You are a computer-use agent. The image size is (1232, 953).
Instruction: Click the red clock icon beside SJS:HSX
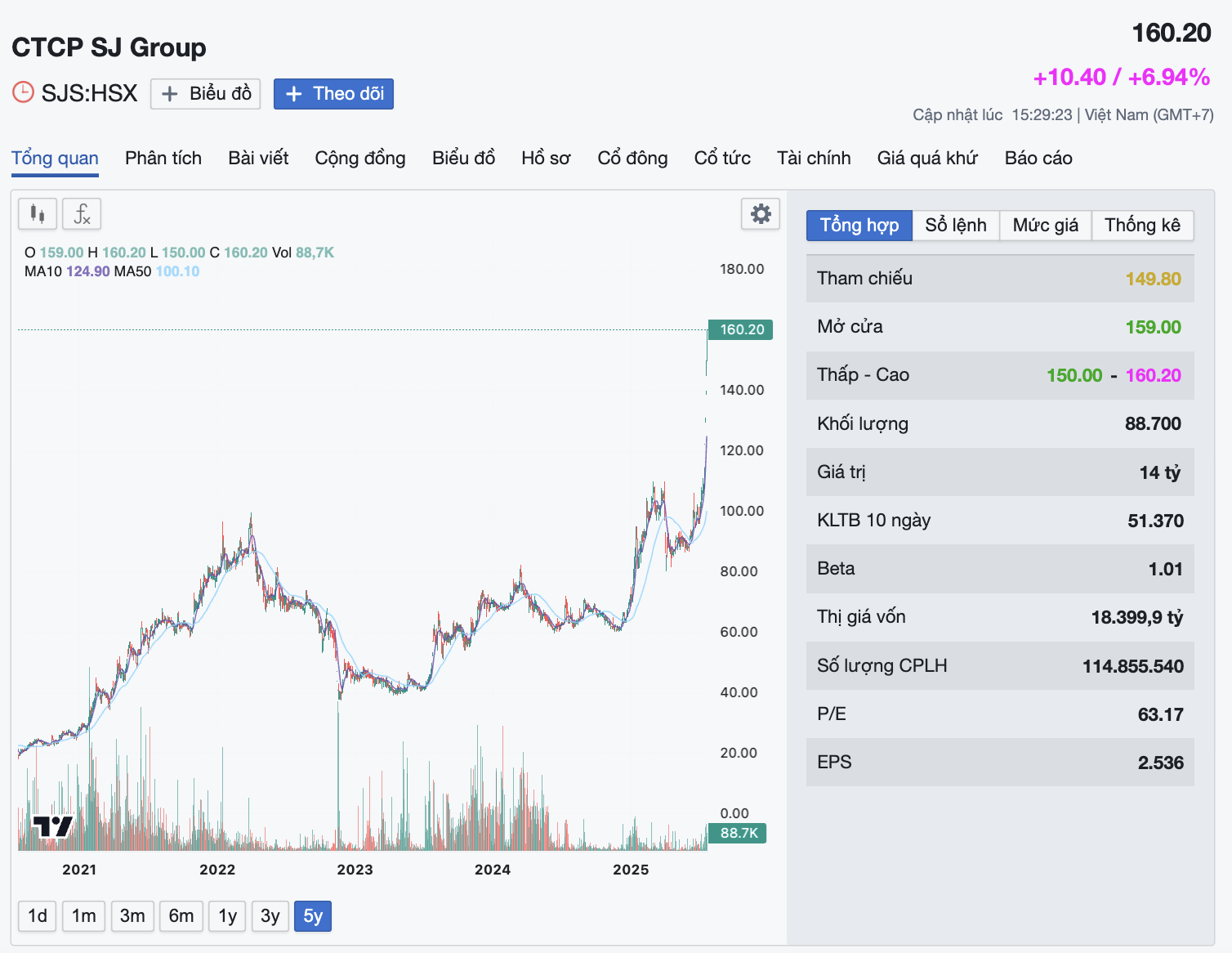click(x=23, y=92)
